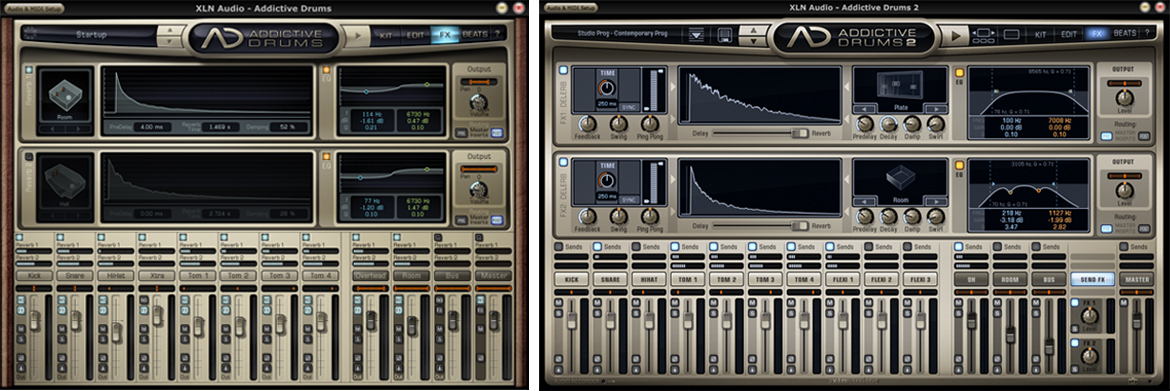Click the save preset floppy disk icon

point(724,34)
